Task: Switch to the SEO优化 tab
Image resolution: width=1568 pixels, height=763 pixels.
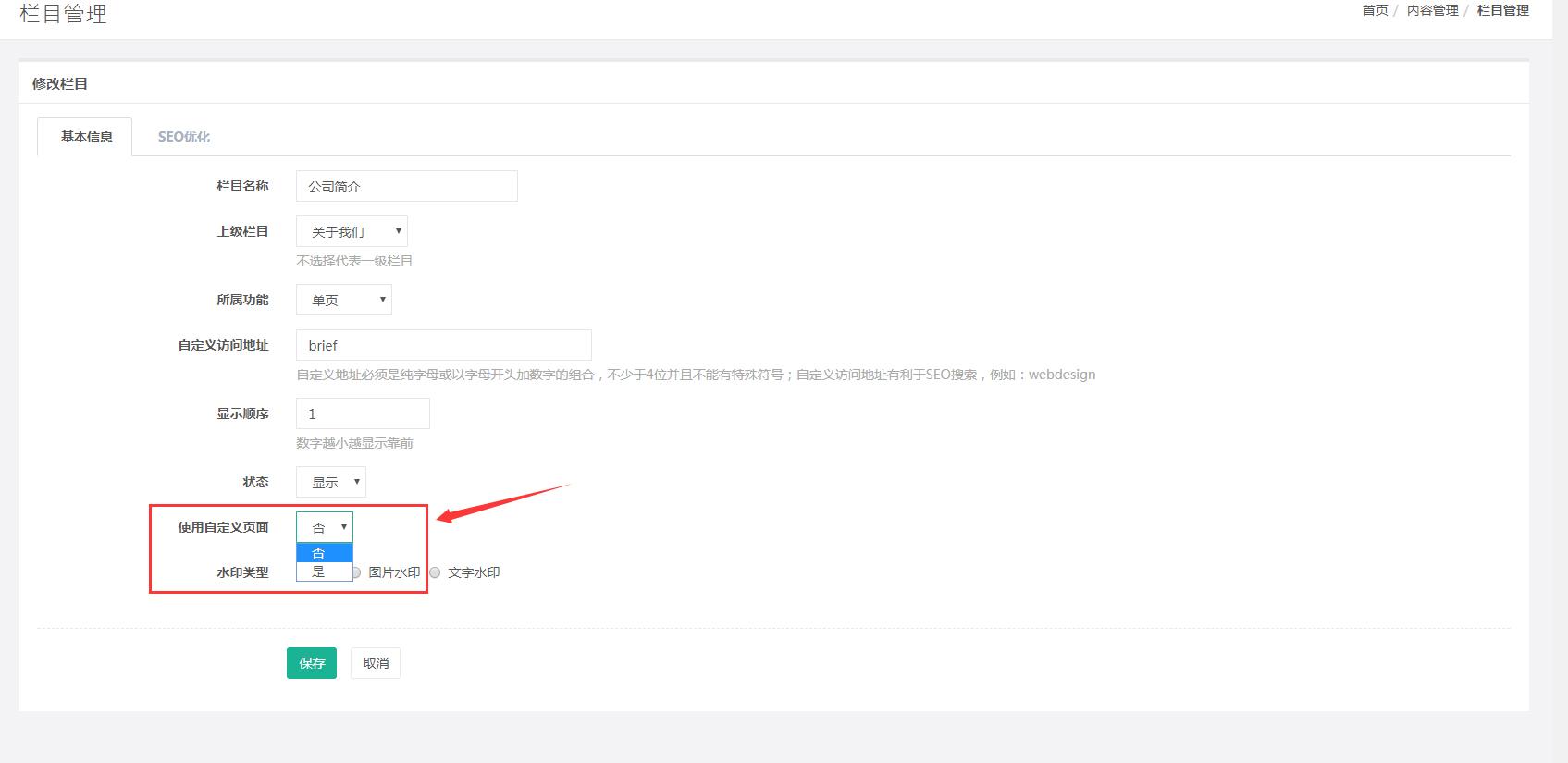Action: [x=183, y=137]
